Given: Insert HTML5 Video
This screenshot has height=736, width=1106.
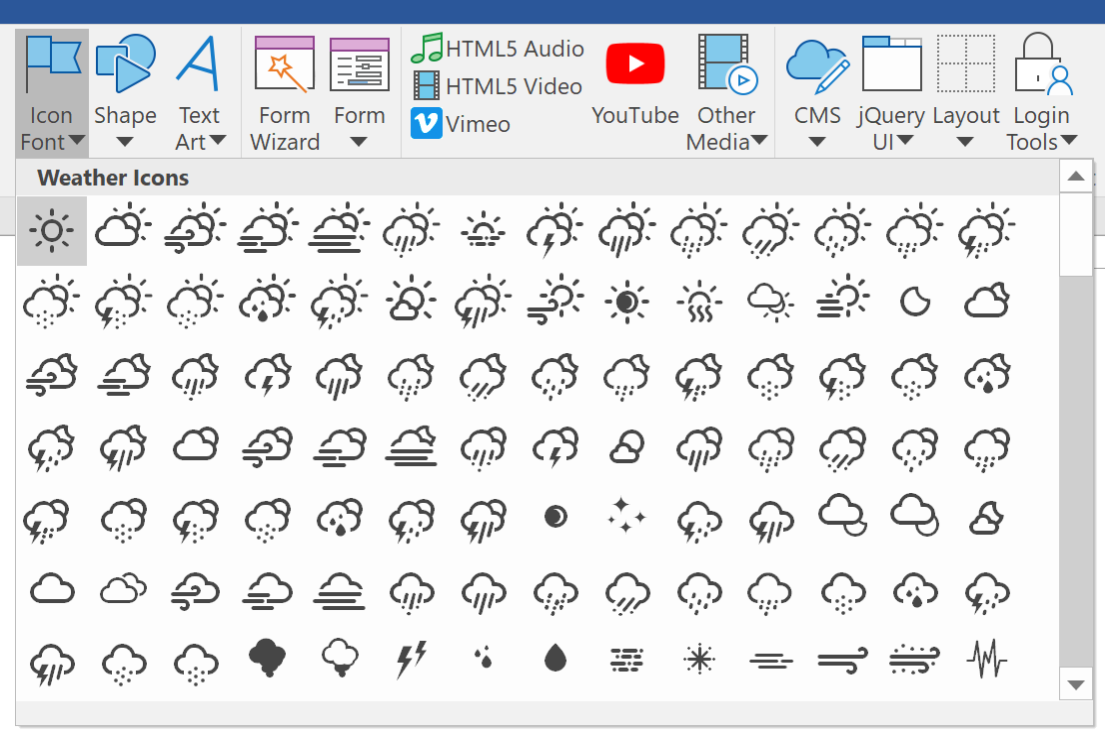Looking at the screenshot, I should pyautogui.click(x=497, y=86).
